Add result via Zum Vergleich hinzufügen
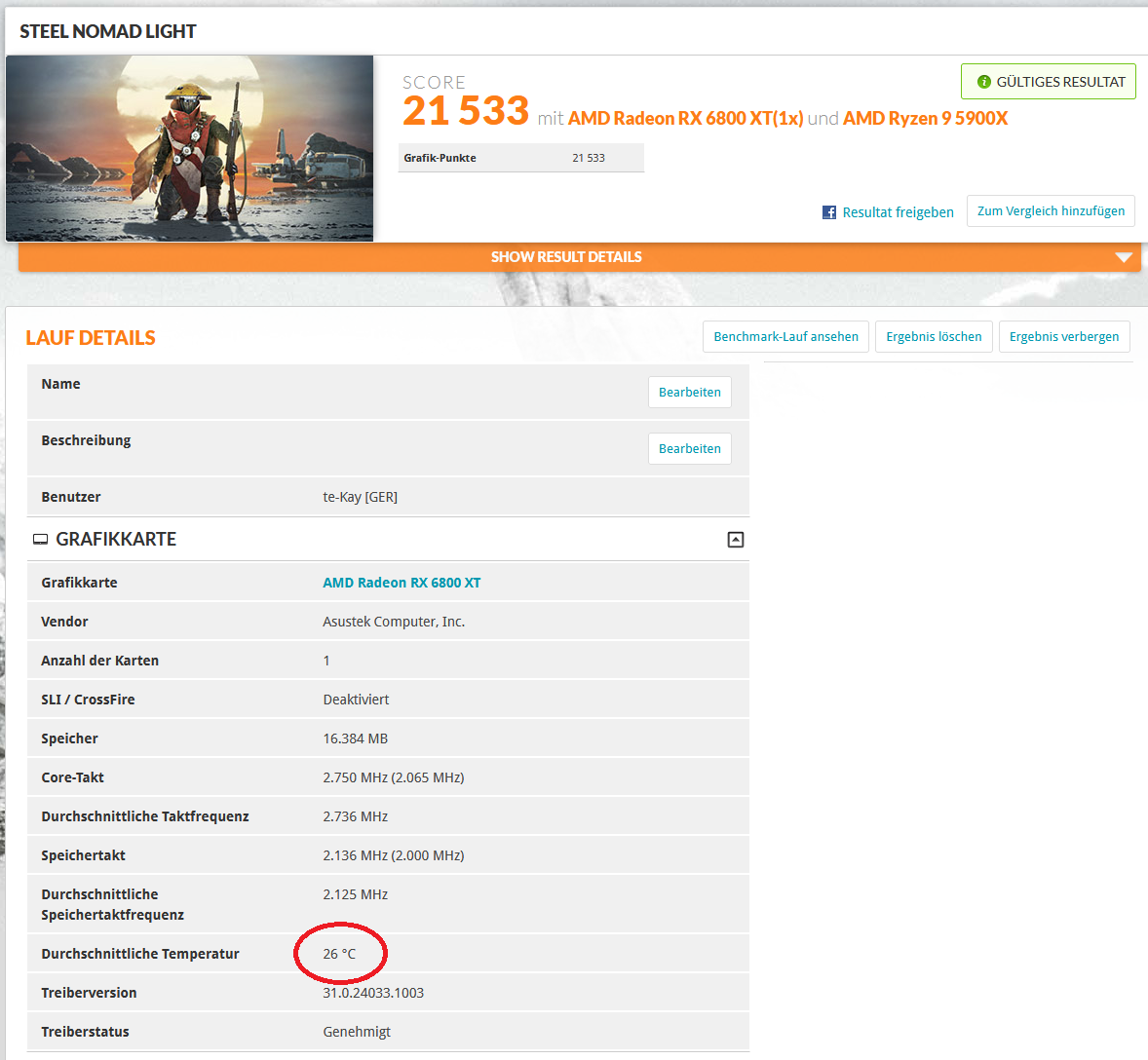Viewport: 1148px width, 1060px height. pyautogui.click(x=1051, y=210)
